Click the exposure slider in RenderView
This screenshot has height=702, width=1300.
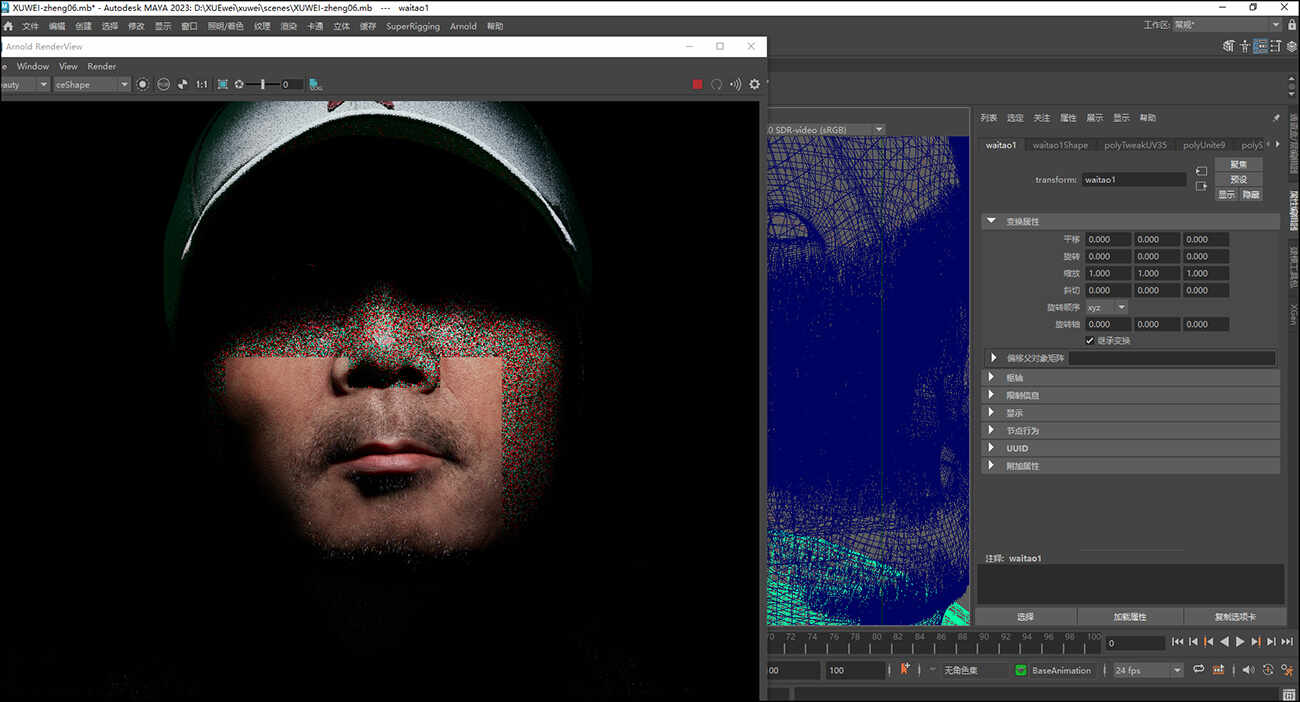tap(264, 85)
